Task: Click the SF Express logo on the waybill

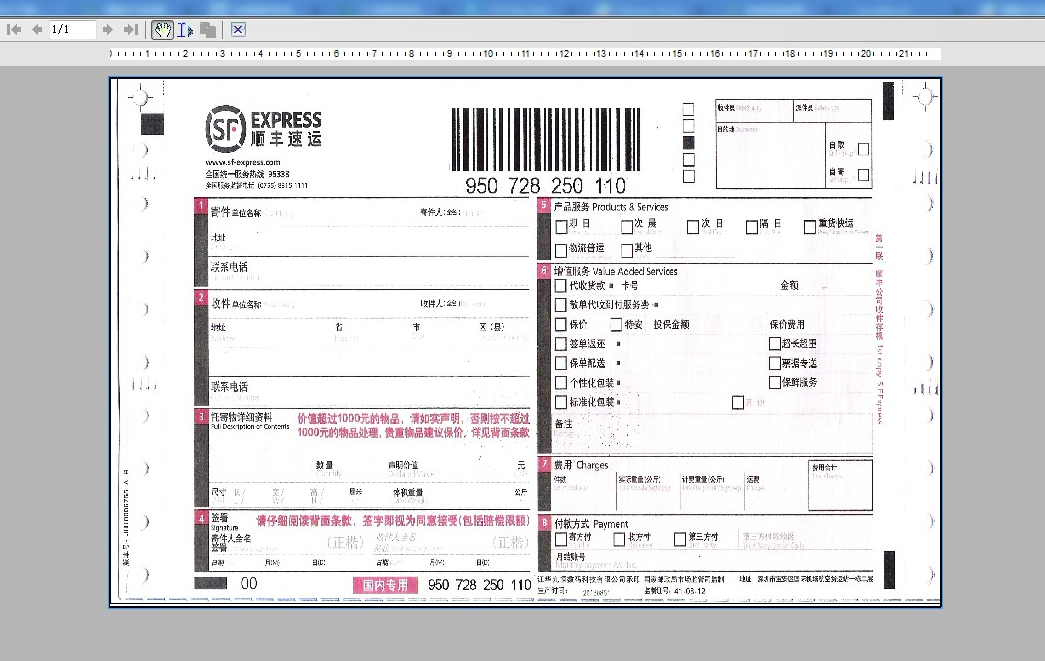Action: [263, 128]
